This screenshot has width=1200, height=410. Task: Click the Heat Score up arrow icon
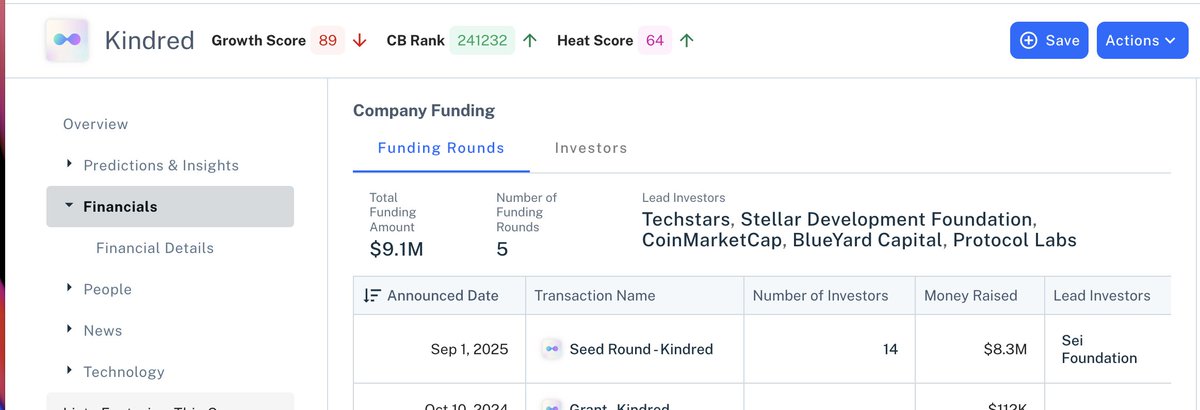tap(687, 41)
